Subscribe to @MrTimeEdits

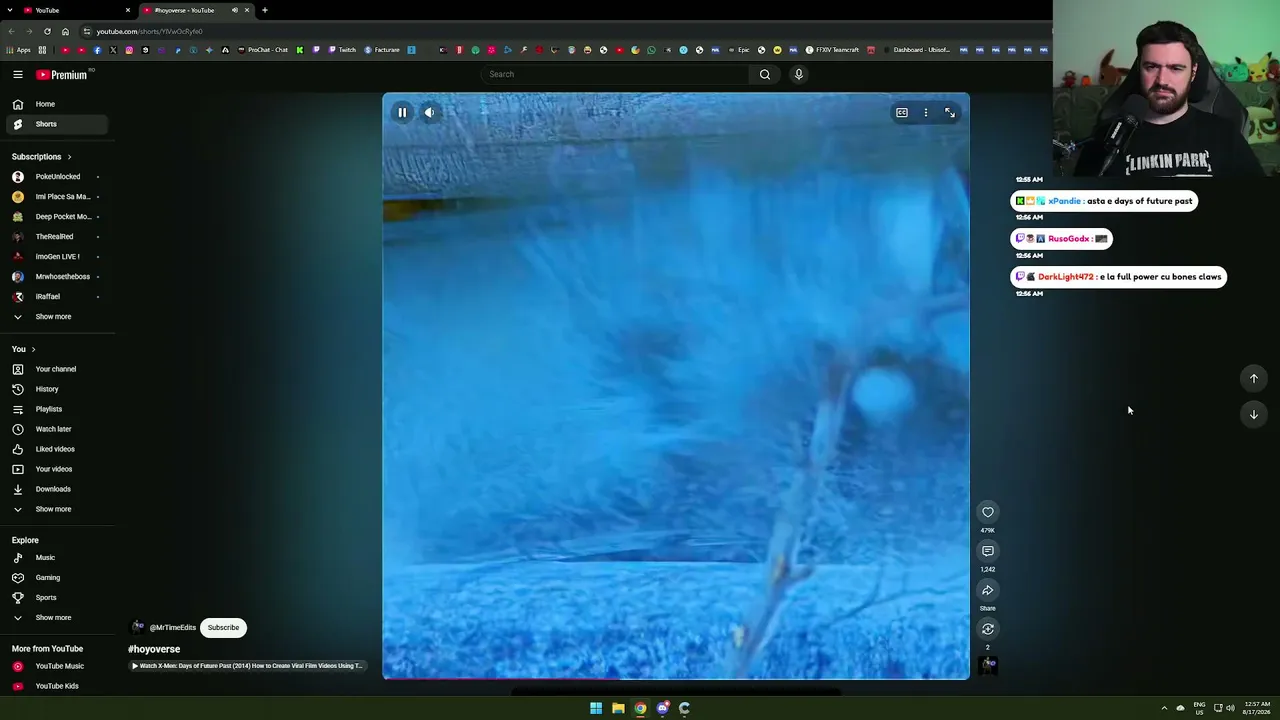pyautogui.click(x=223, y=628)
